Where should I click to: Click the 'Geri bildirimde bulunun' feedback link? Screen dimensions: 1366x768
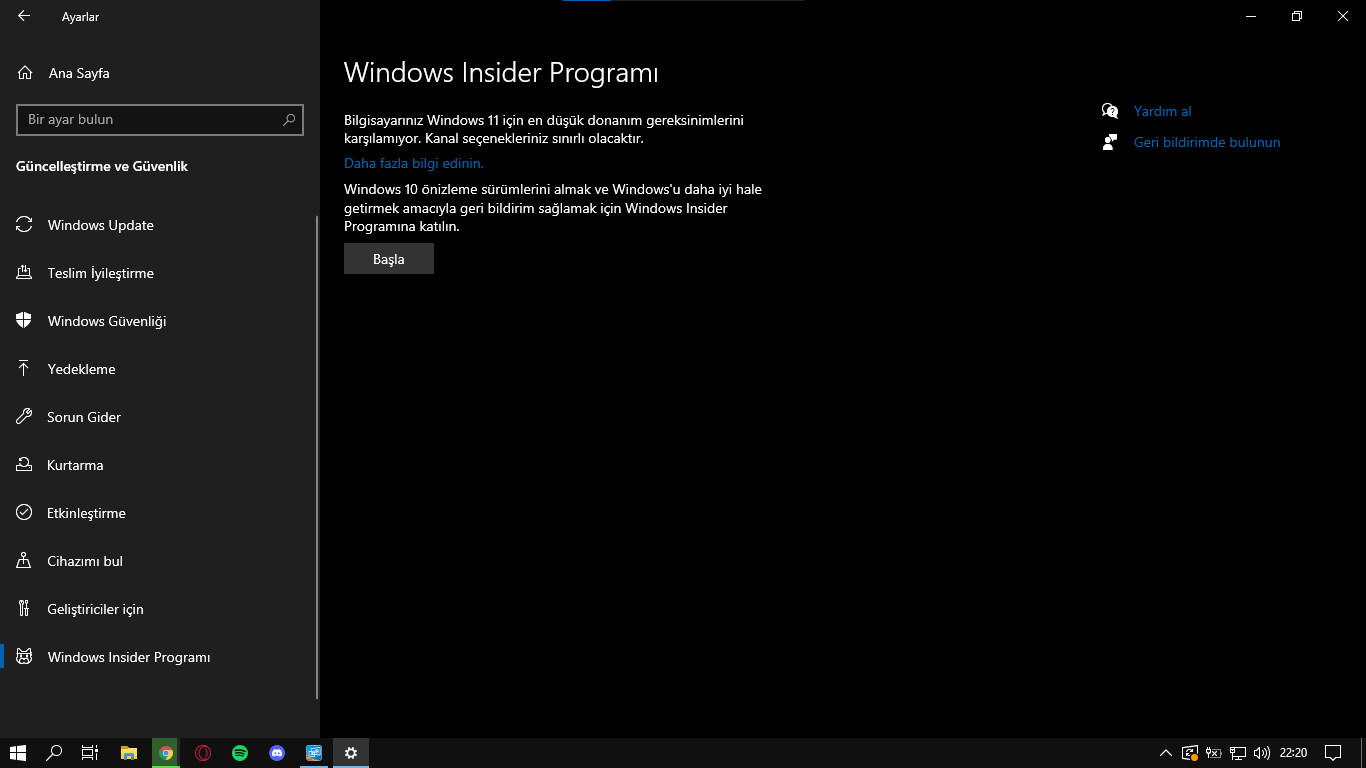point(1207,142)
